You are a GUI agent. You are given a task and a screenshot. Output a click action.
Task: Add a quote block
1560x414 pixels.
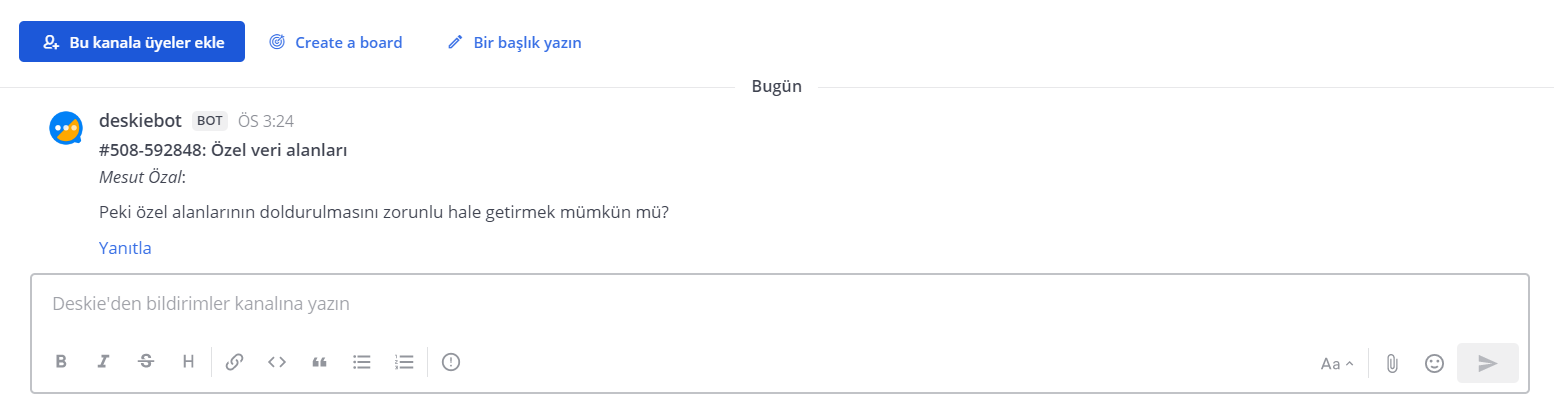[320, 362]
